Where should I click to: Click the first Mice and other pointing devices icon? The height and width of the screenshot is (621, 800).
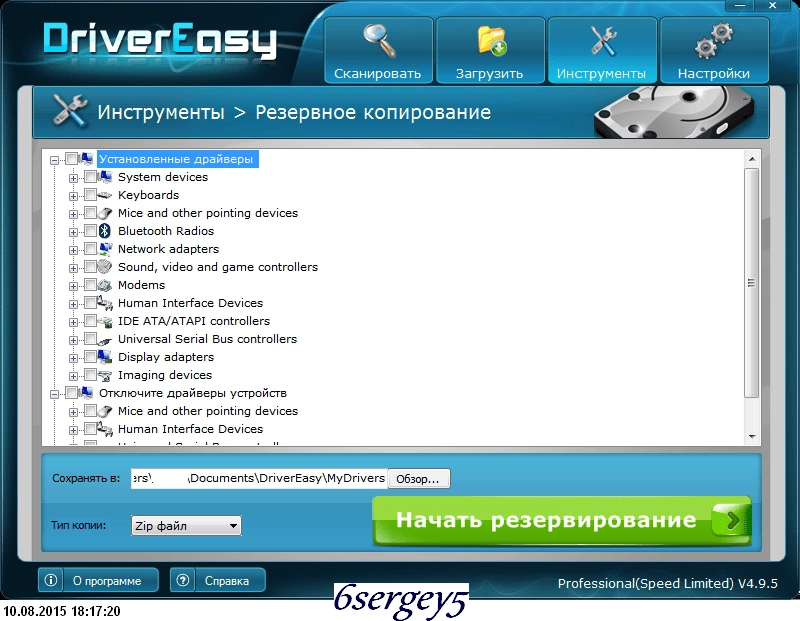[x=105, y=213]
